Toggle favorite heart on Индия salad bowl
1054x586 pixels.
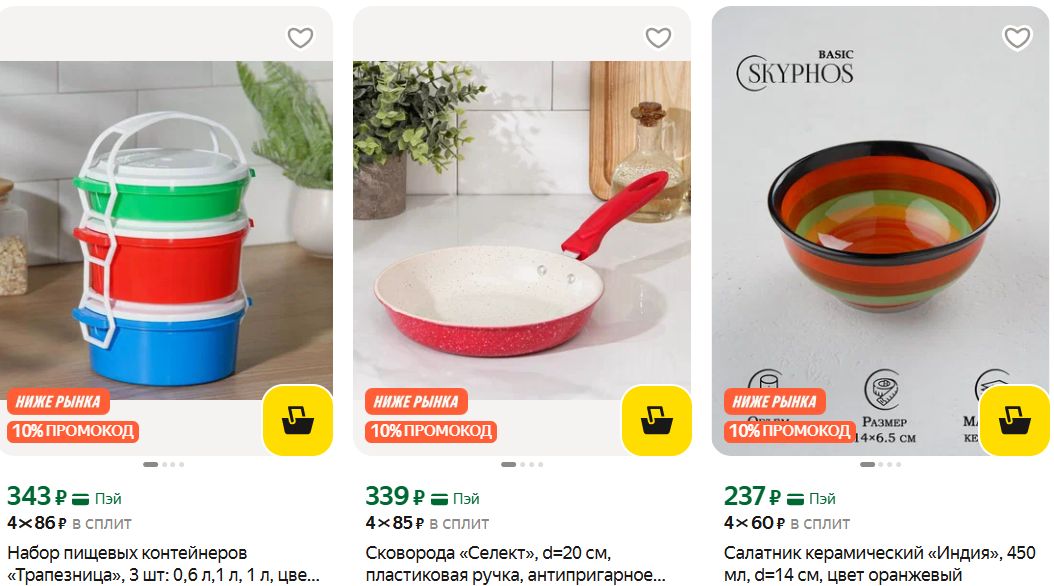[1017, 38]
